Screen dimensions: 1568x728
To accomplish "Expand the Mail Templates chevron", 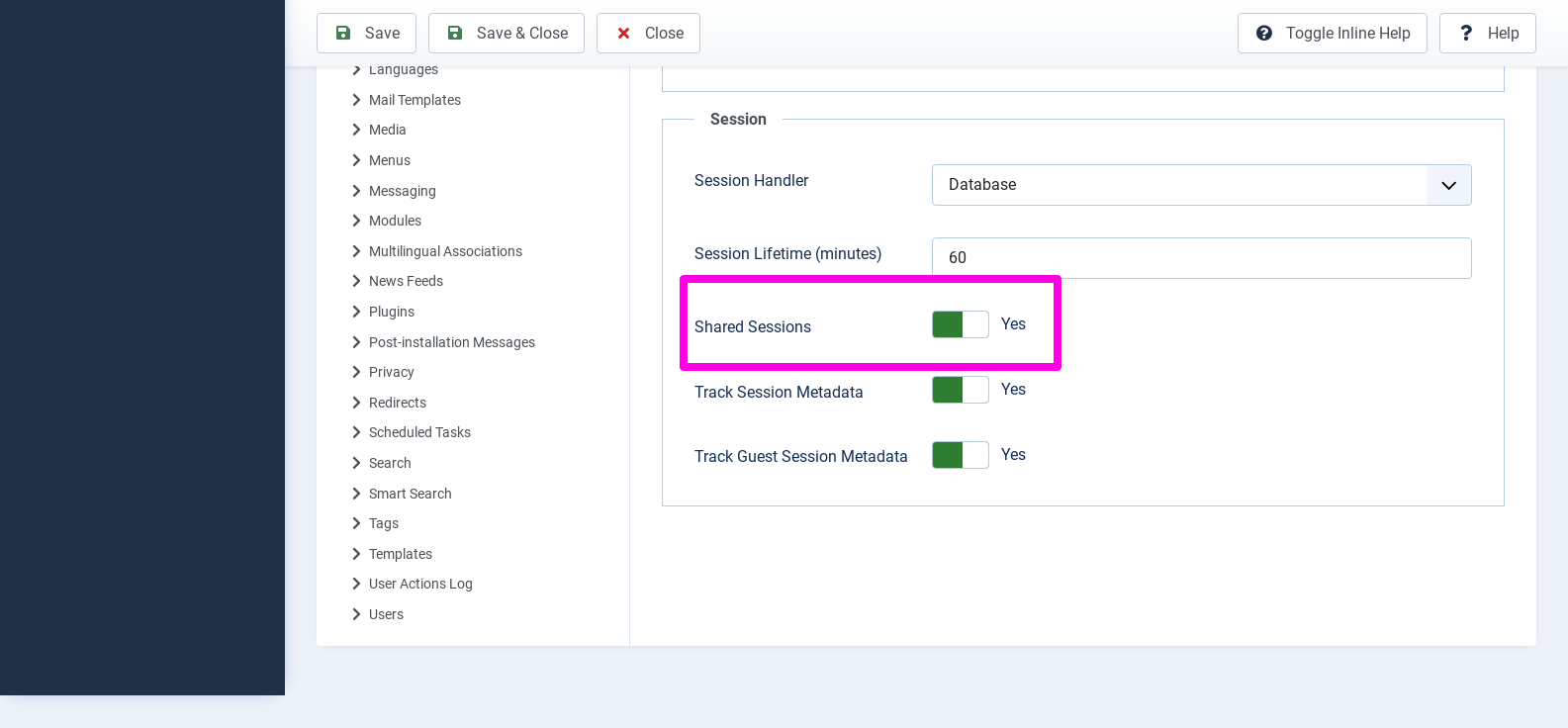I will pos(356,100).
